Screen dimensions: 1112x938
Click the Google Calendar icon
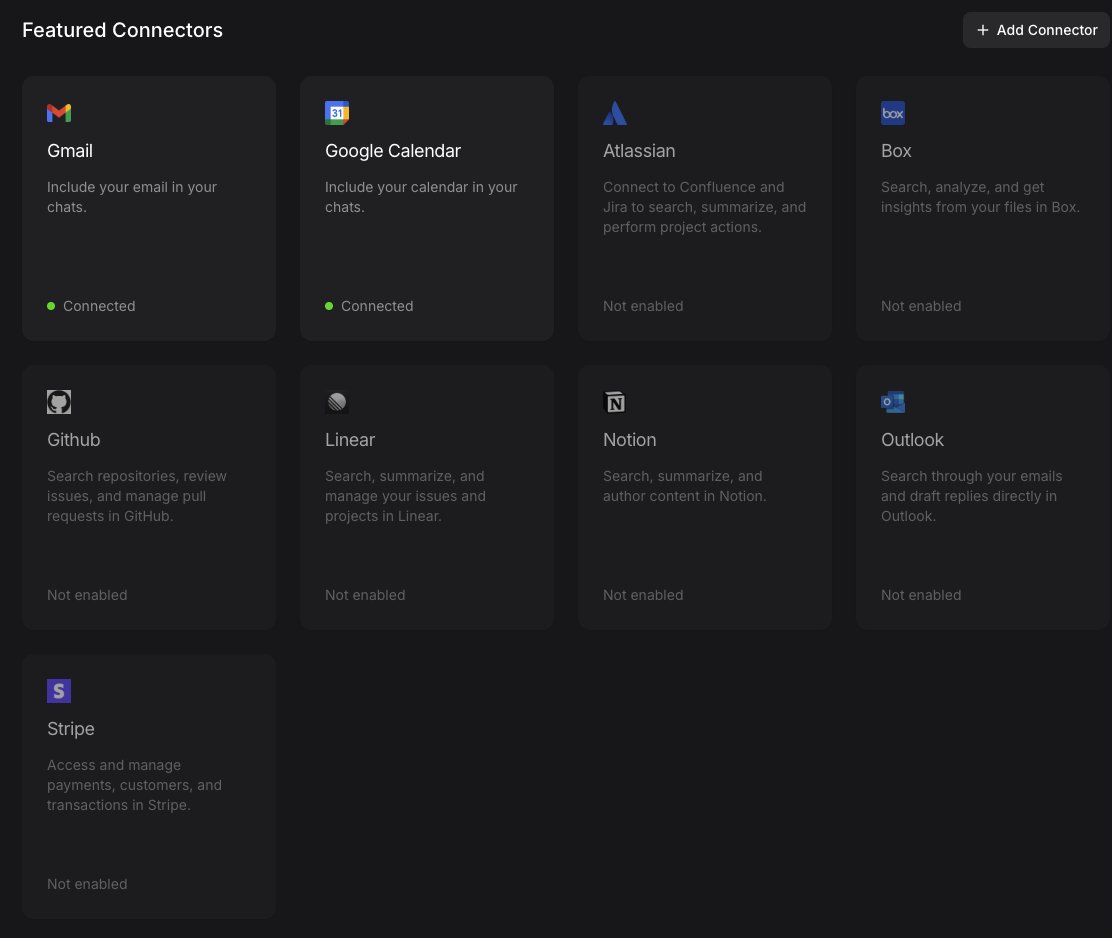point(337,113)
